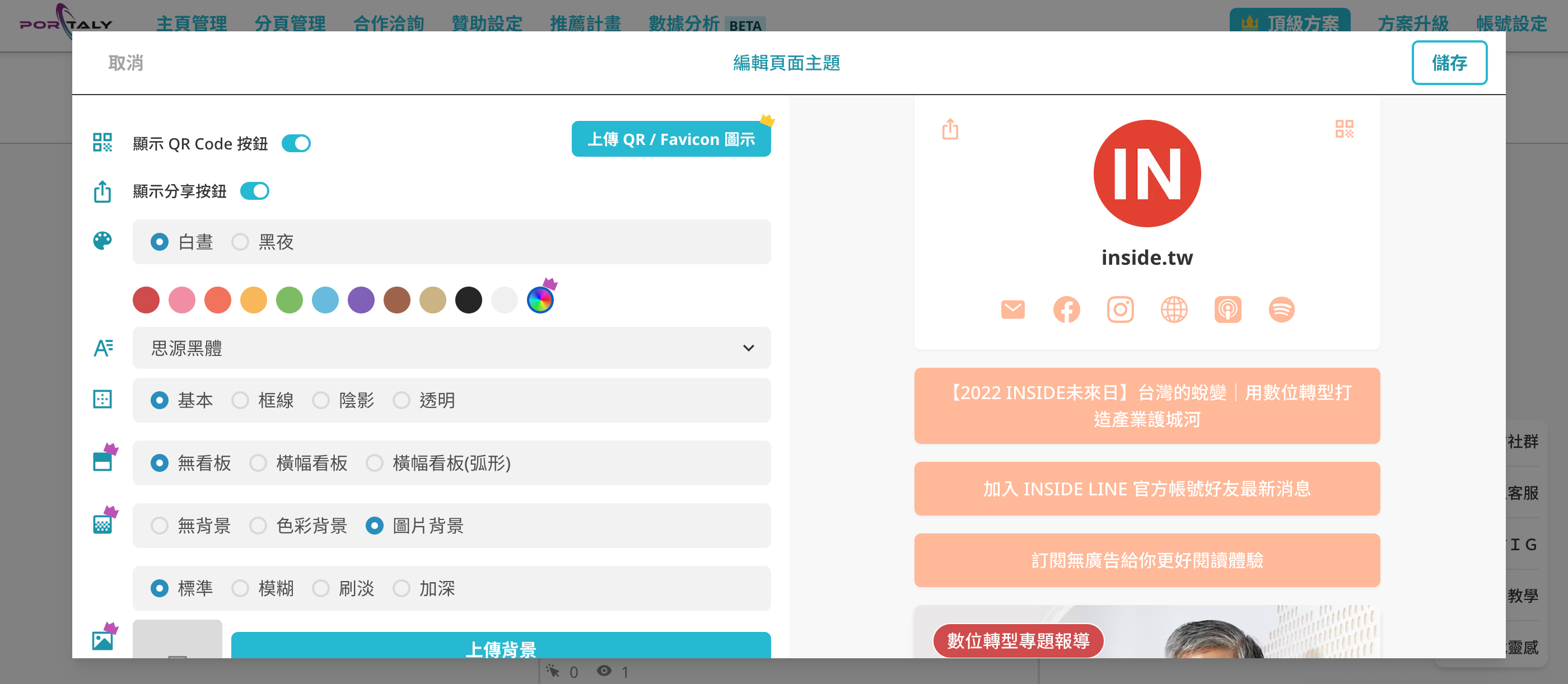The height and width of the screenshot is (684, 1568).
Task: Select the 框線 button style
Action: pos(262,400)
